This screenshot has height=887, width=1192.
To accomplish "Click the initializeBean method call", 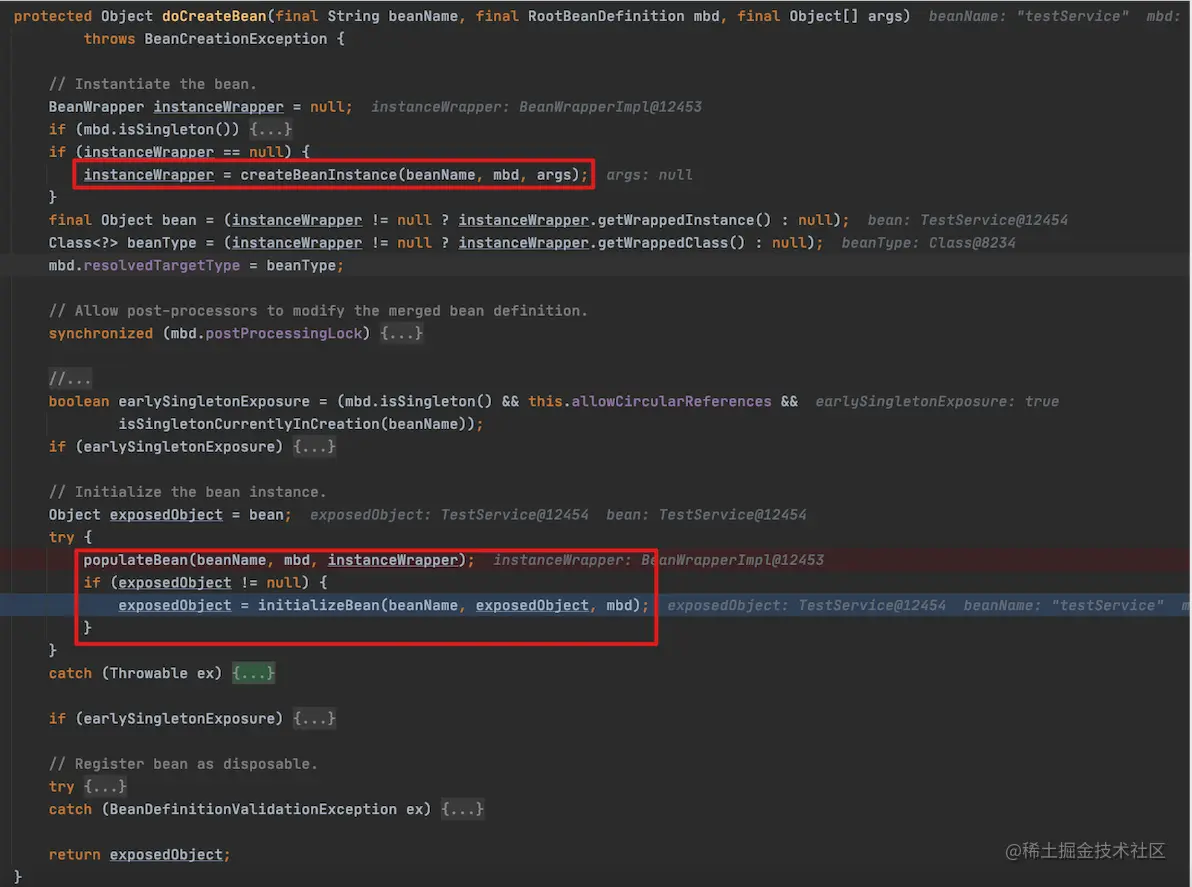I will pyautogui.click(x=319, y=605).
